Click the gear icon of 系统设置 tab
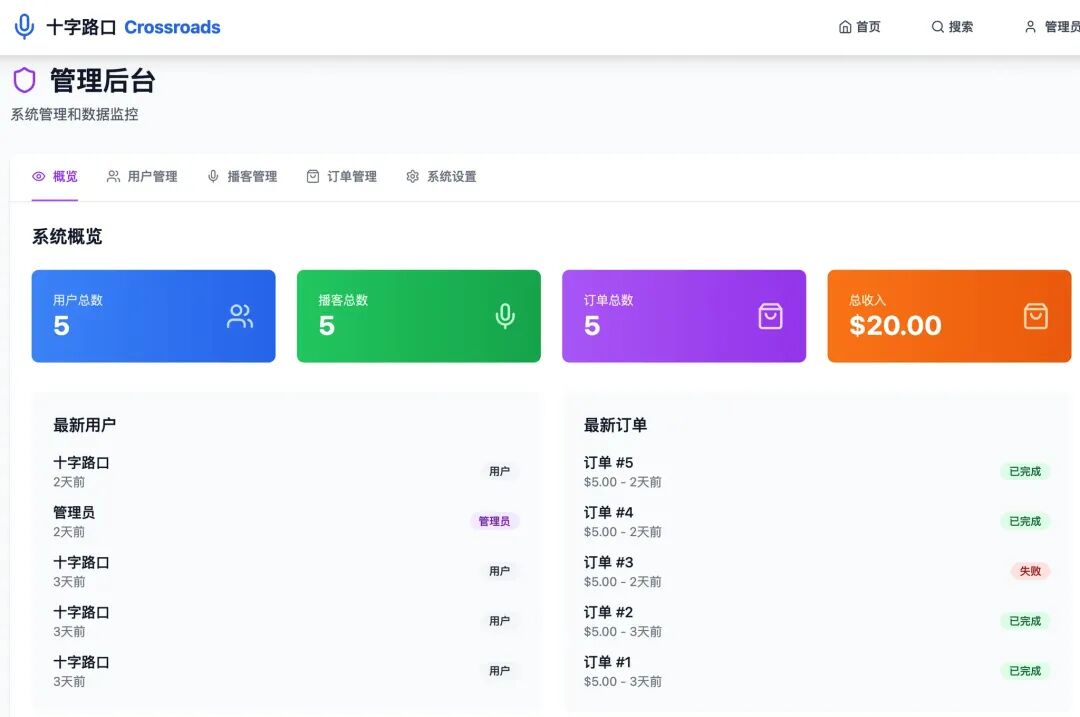1080x717 pixels. point(413,176)
